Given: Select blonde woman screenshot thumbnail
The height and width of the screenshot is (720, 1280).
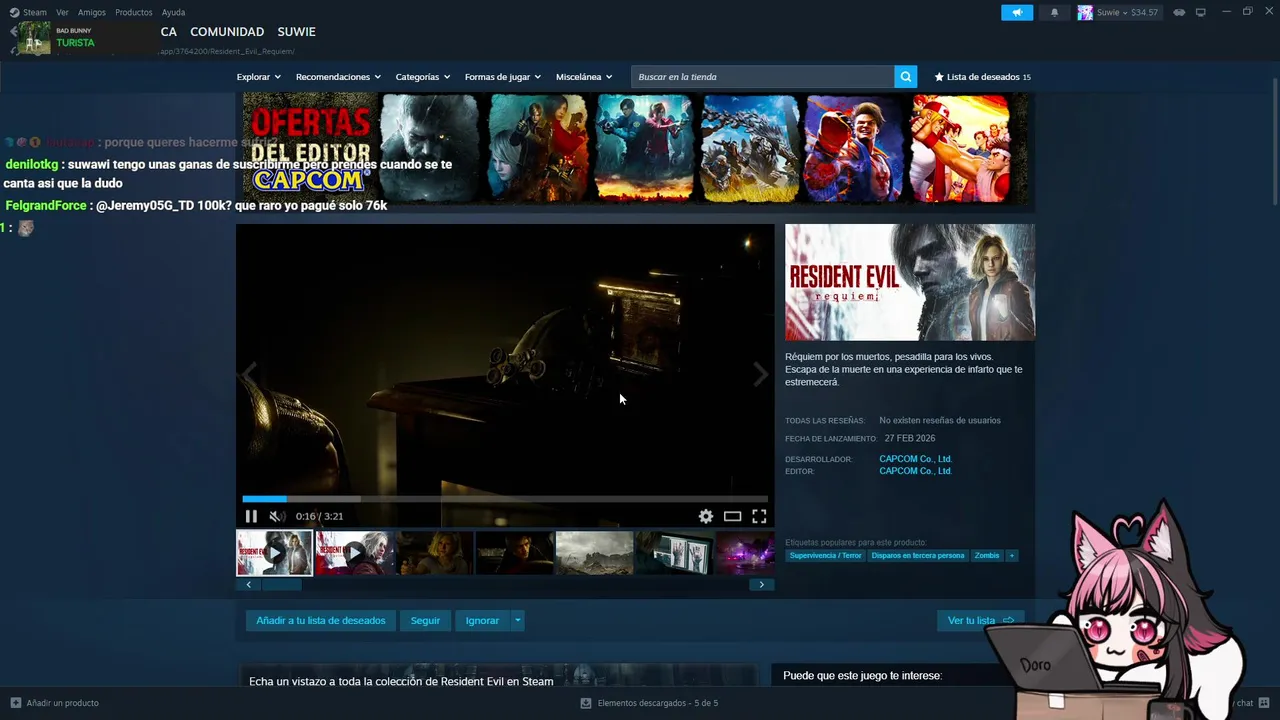Looking at the screenshot, I should [434, 553].
